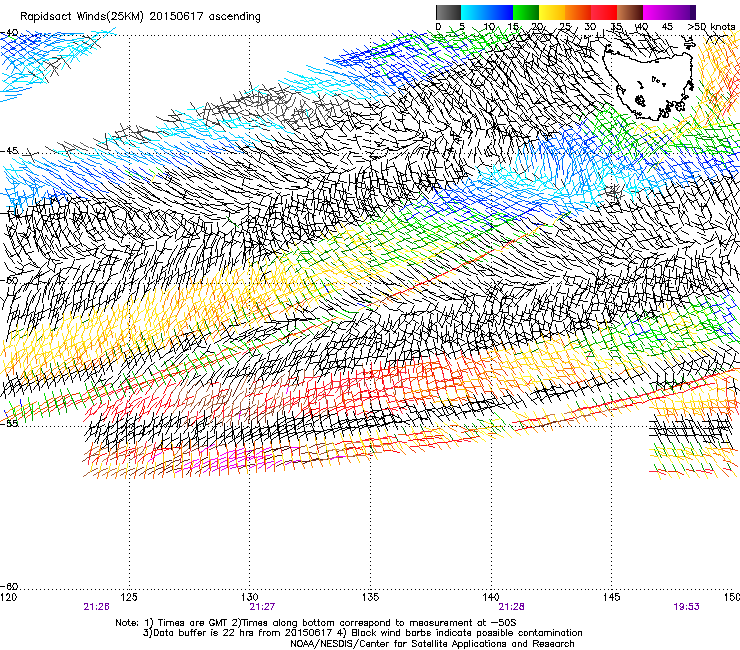The width and height of the screenshot is (740, 650).
Task: Click the 'Note: 1) Times are GMT' line
Action: (316, 623)
